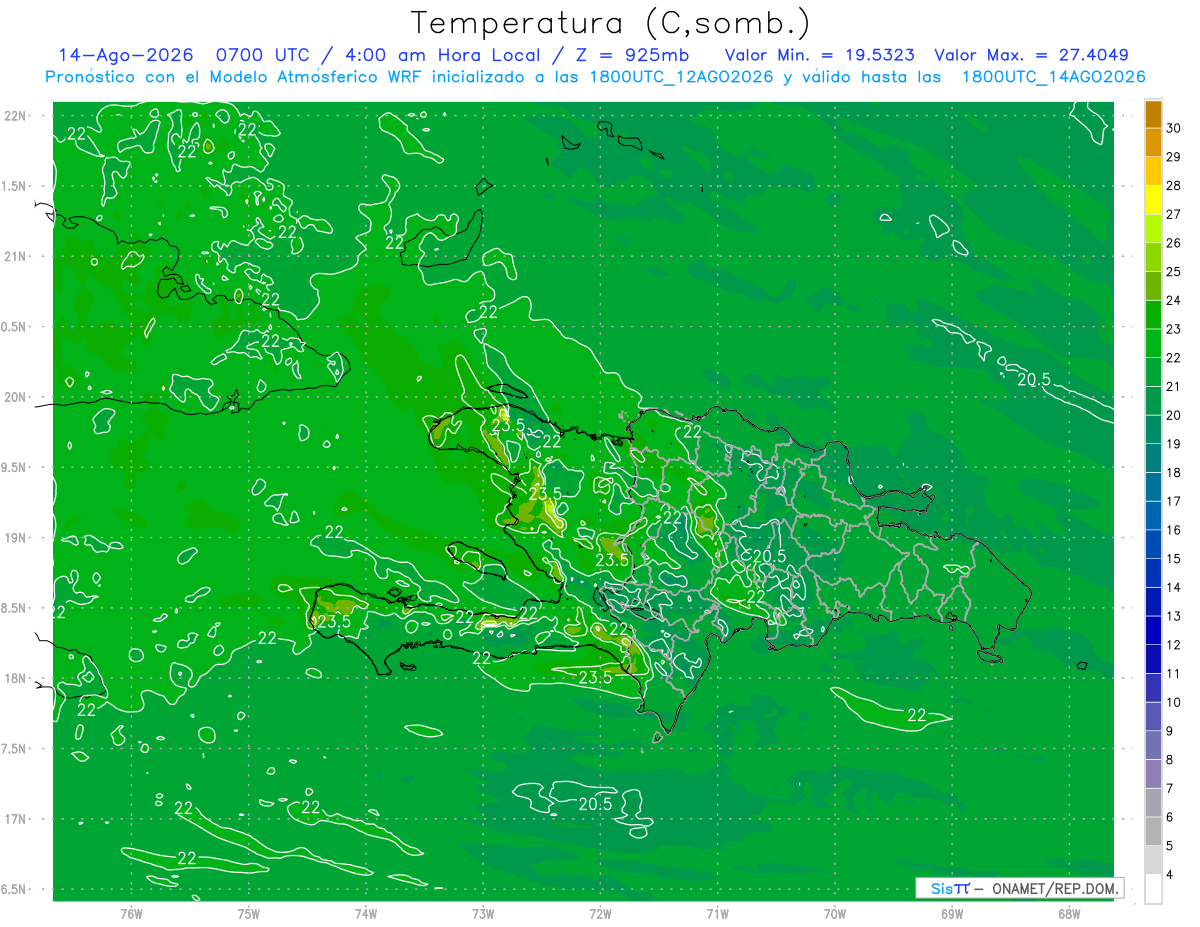Screen dimensions: 1200x927
Task: Click the legend value "28"
Action: tap(1175, 186)
